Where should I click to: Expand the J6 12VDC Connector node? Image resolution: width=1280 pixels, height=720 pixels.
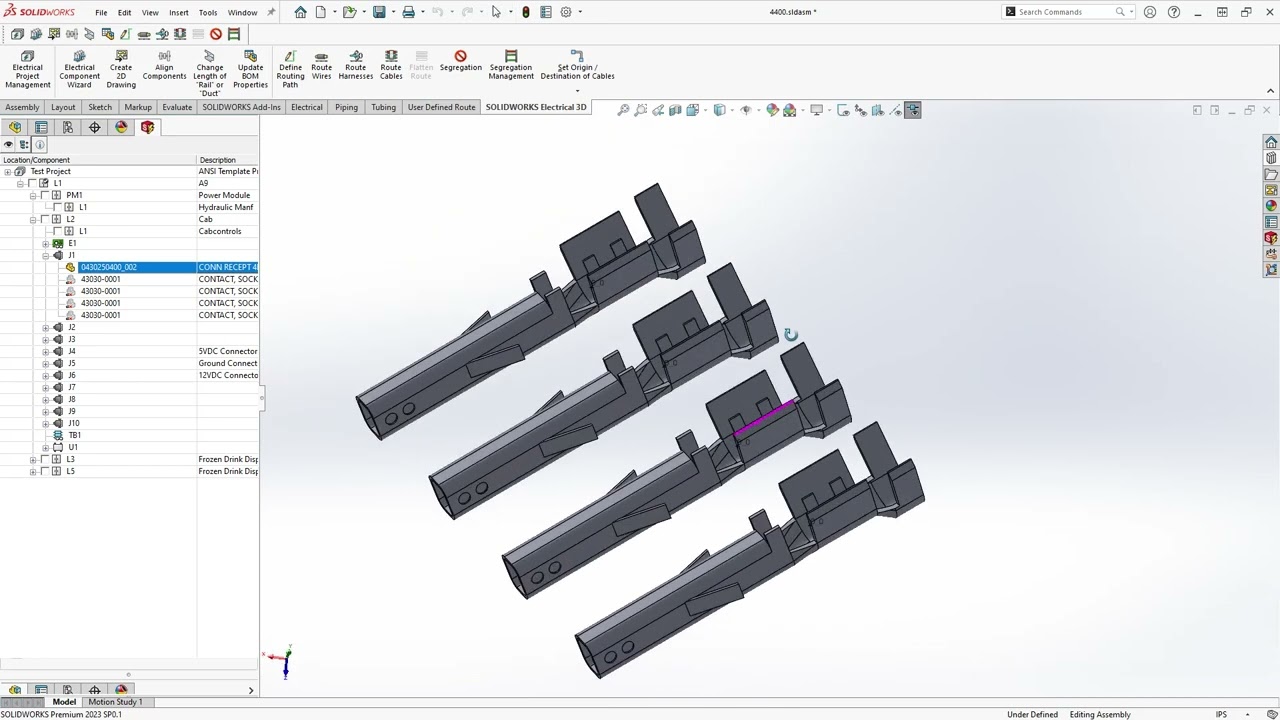45,375
